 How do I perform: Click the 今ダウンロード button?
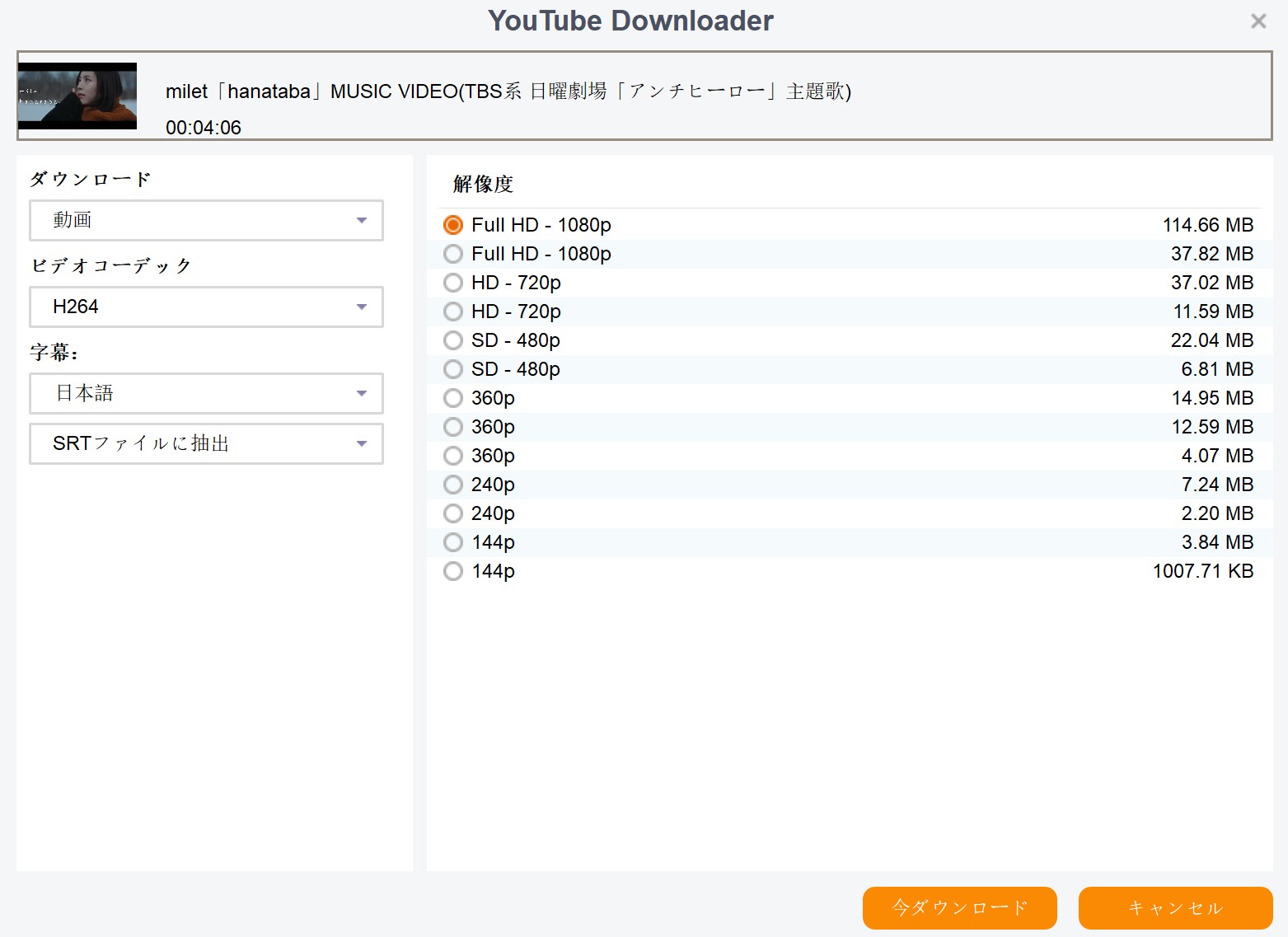click(960, 908)
